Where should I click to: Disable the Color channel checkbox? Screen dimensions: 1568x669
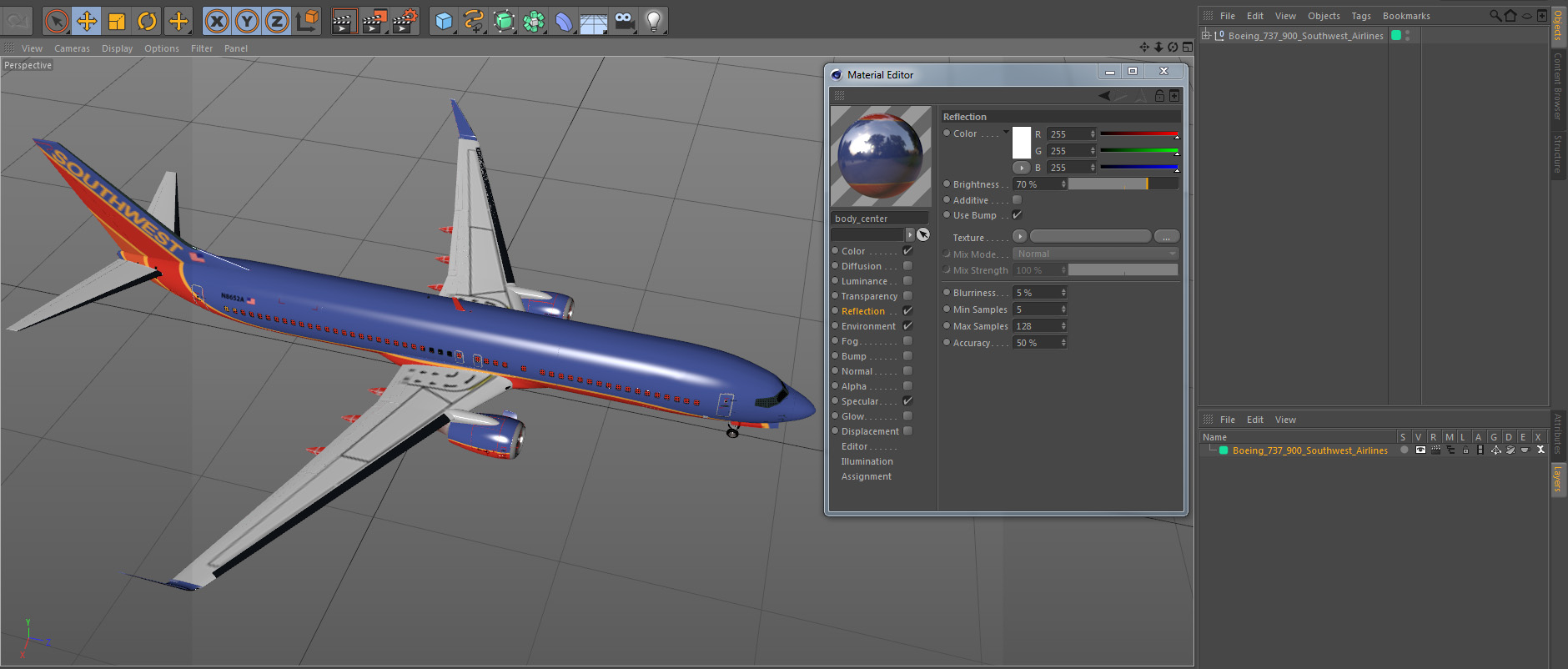click(907, 251)
